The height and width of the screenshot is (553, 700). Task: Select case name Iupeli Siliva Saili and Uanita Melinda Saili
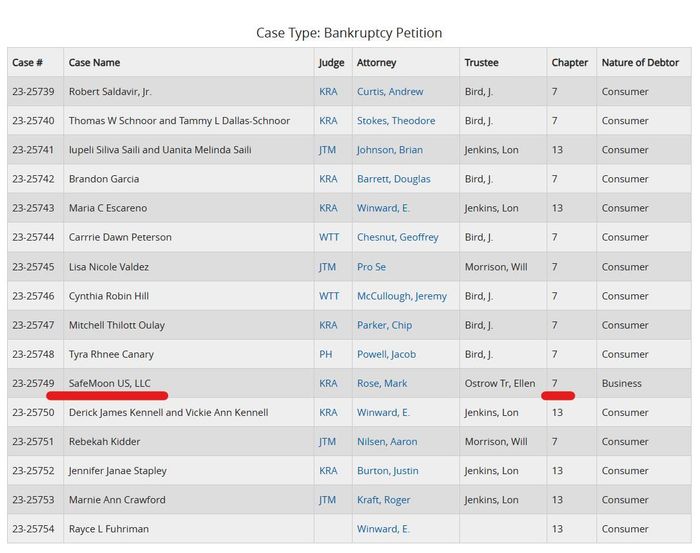pos(160,150)
